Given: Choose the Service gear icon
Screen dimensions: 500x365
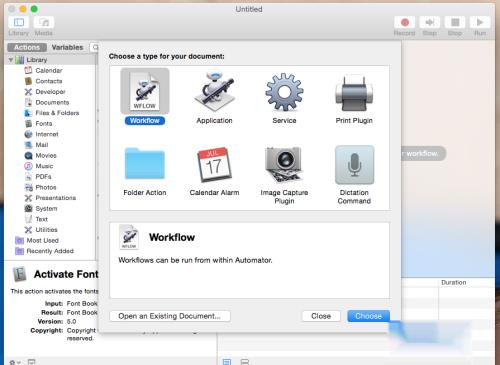Looking at the screenshot, I should click(x=284, y=92).
